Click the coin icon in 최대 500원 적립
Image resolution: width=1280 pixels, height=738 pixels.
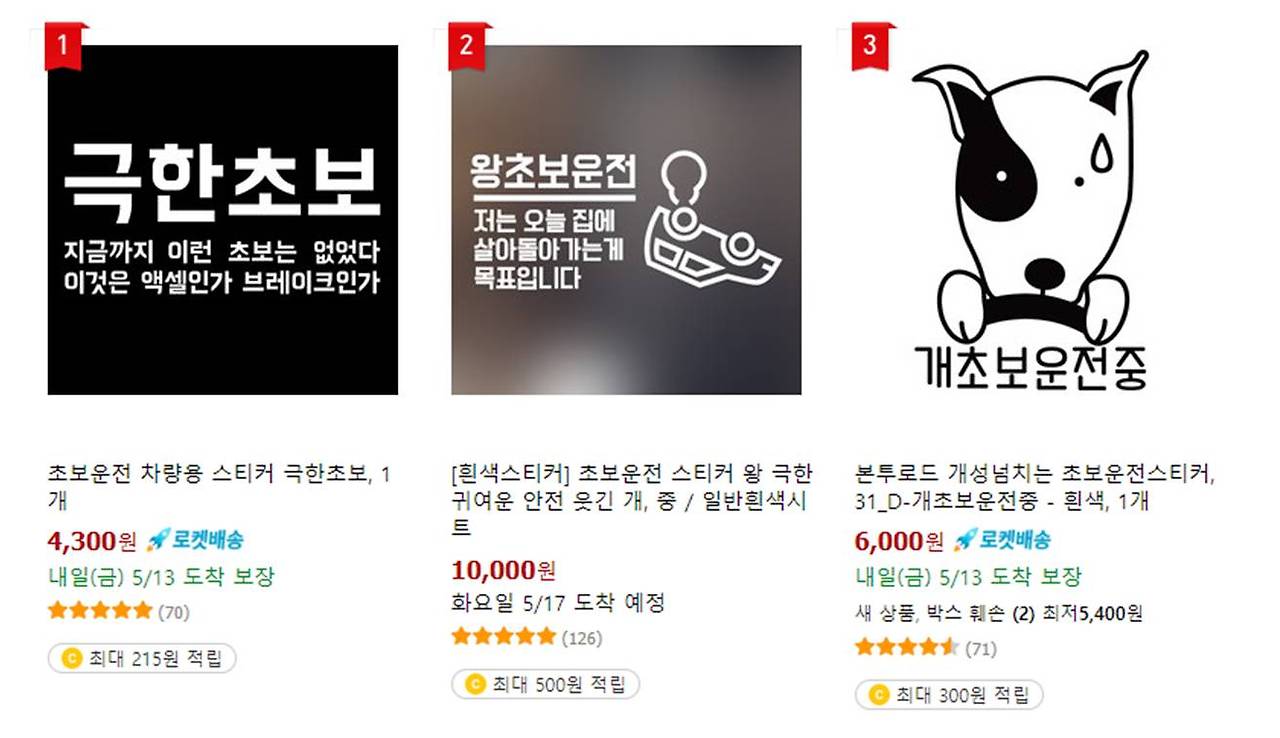pos(475,685)
